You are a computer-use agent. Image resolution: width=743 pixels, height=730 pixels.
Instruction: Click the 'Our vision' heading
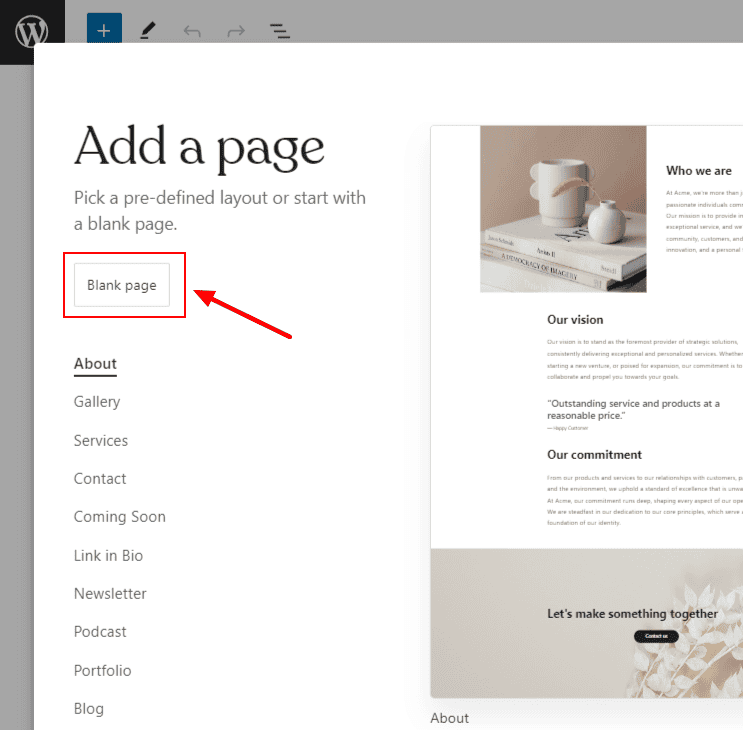coord(575,320)
